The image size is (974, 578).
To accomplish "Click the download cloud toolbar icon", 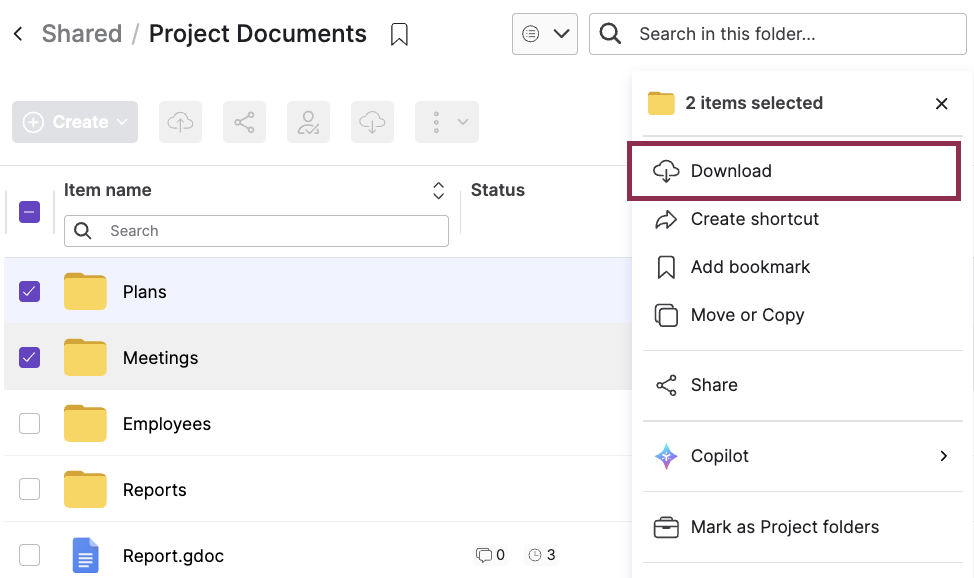I will point(372,121).
